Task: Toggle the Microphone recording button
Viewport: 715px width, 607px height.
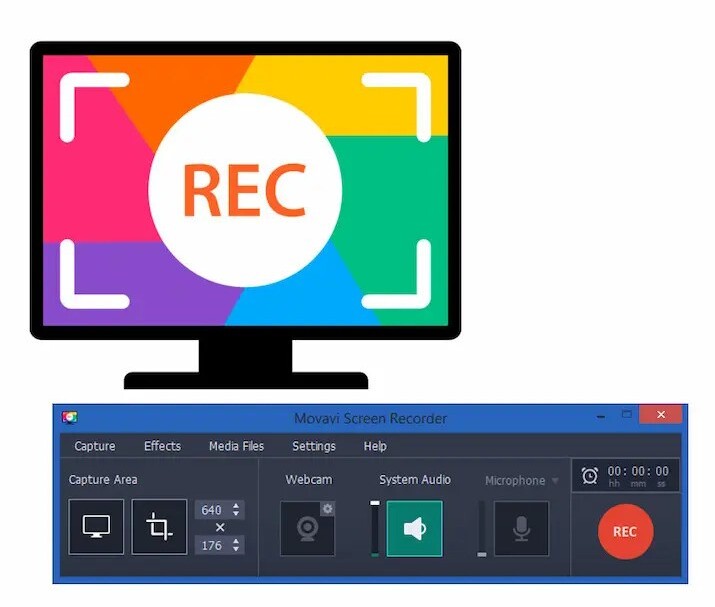Action: pos(521,529)
